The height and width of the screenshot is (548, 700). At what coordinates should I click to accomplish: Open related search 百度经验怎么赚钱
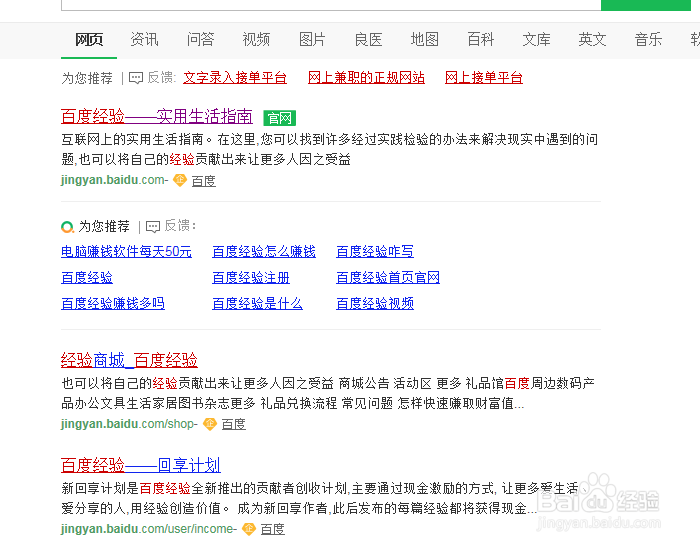[x=264, y=252]
